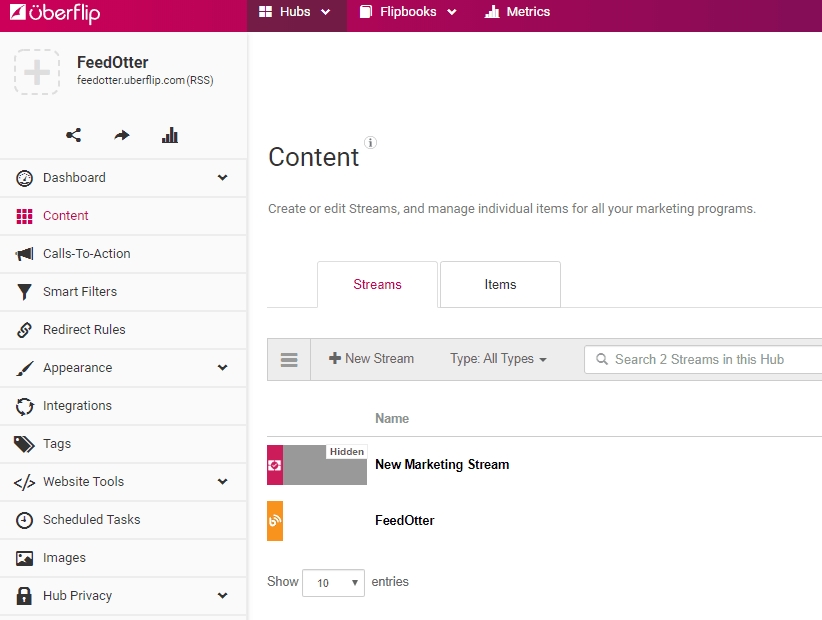Open Images page

[x=64, y=558]
